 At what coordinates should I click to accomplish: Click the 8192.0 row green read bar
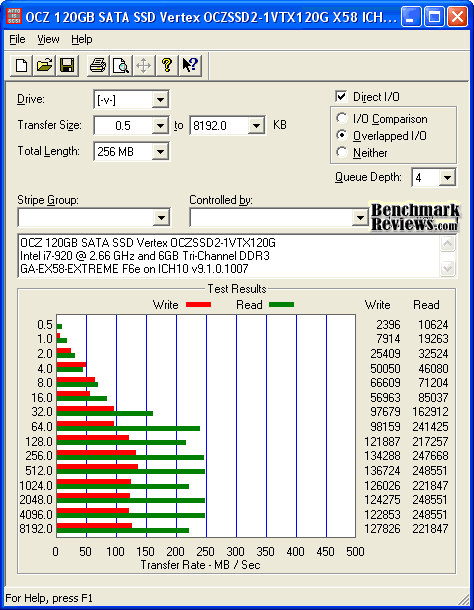(123, 530)
